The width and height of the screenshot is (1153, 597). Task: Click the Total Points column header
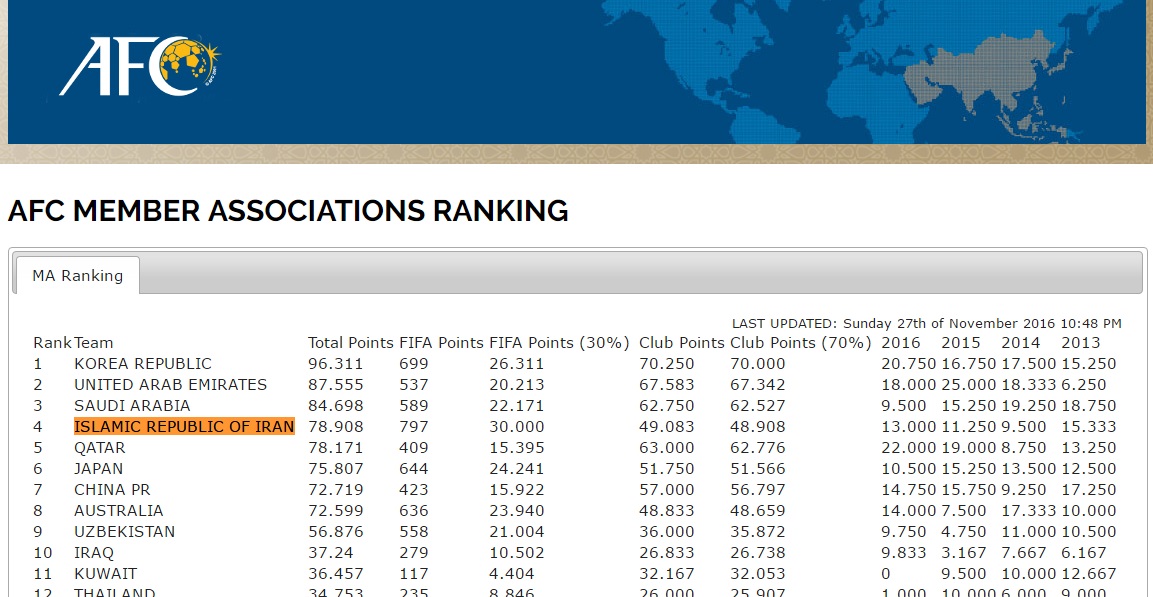point(351,343)
